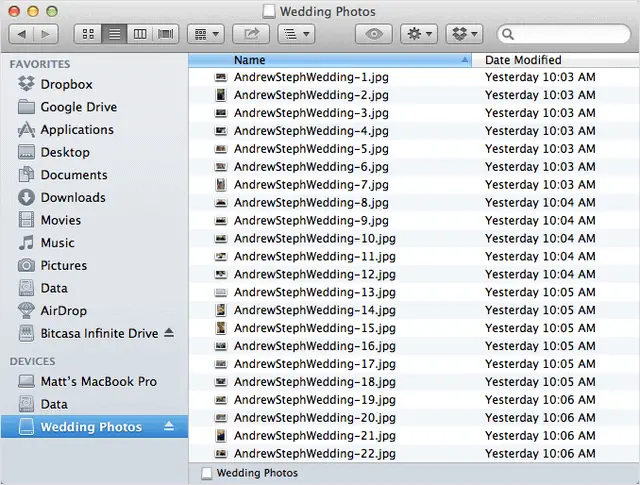Image resolution: width=640 pixels, height=485 pixels.
Task: Click the title bar Wedding Photos proxy icon
Action: coord(269,11)
